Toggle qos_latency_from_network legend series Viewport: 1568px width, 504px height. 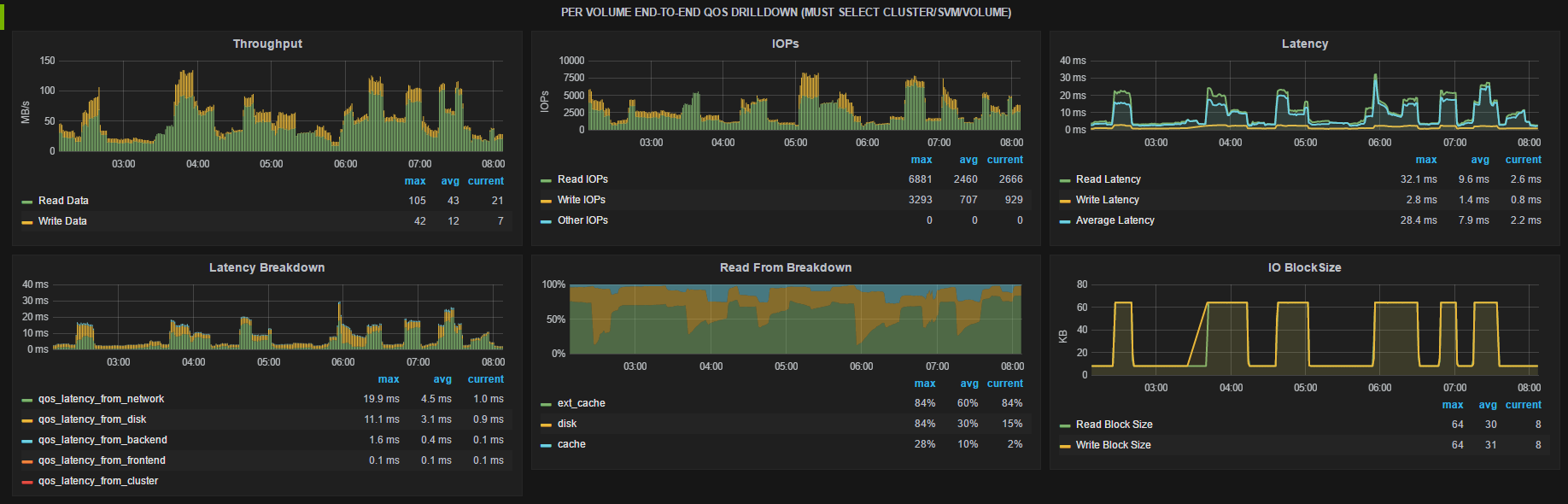coord(101,399)
